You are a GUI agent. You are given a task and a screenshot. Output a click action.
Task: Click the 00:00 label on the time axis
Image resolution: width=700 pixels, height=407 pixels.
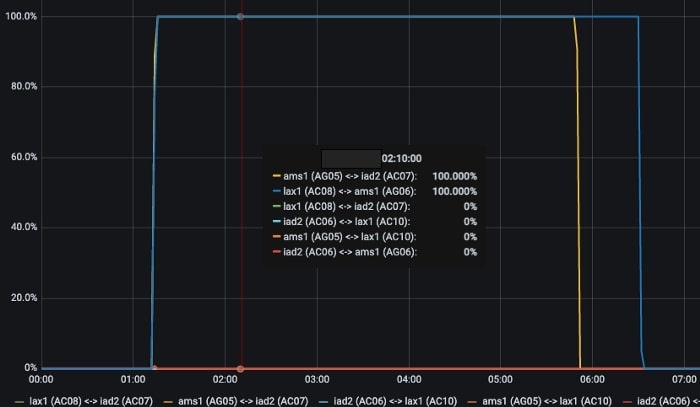click(x=41, y=380)
